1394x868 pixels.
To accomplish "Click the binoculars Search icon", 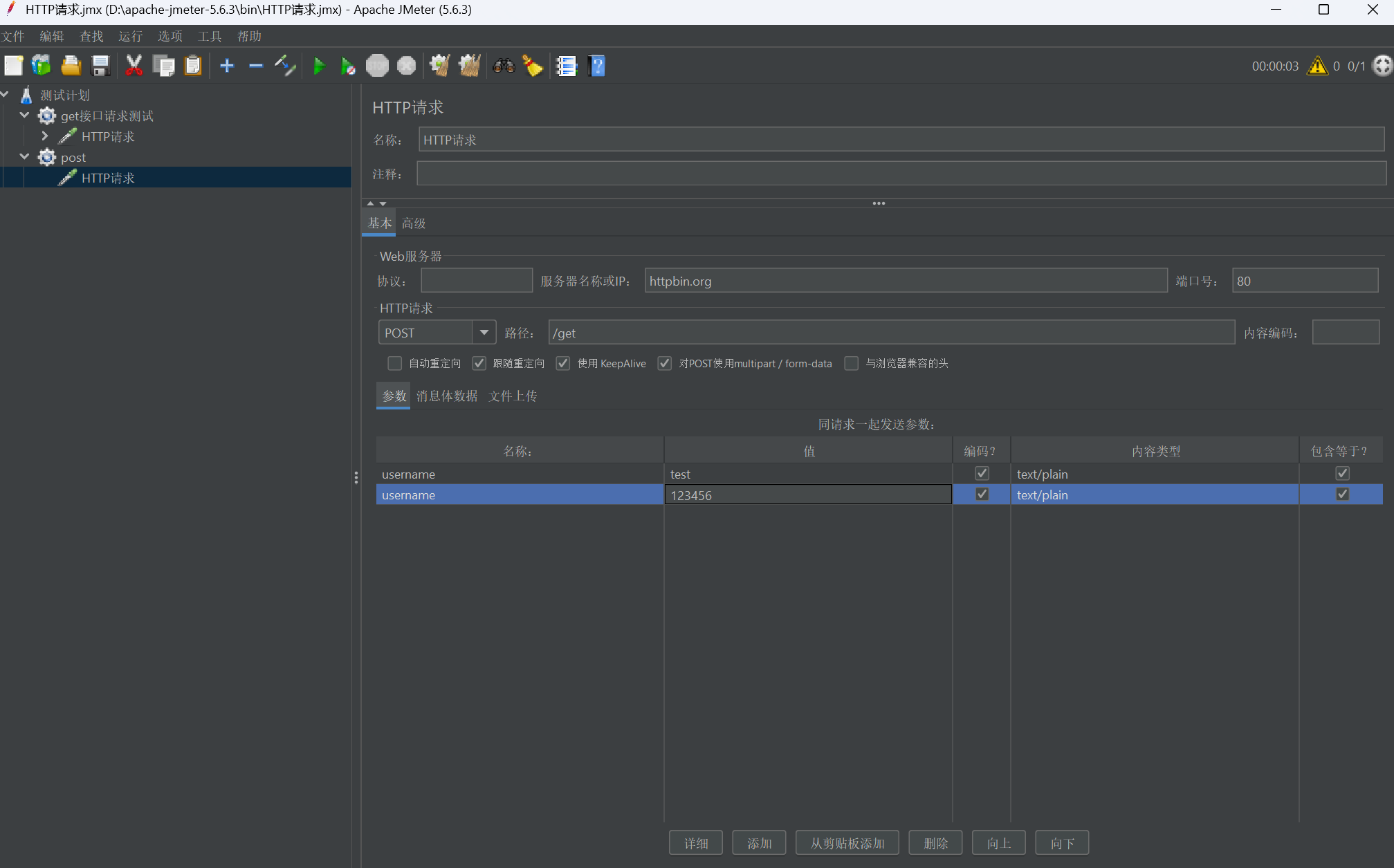I will pos(504,66).
